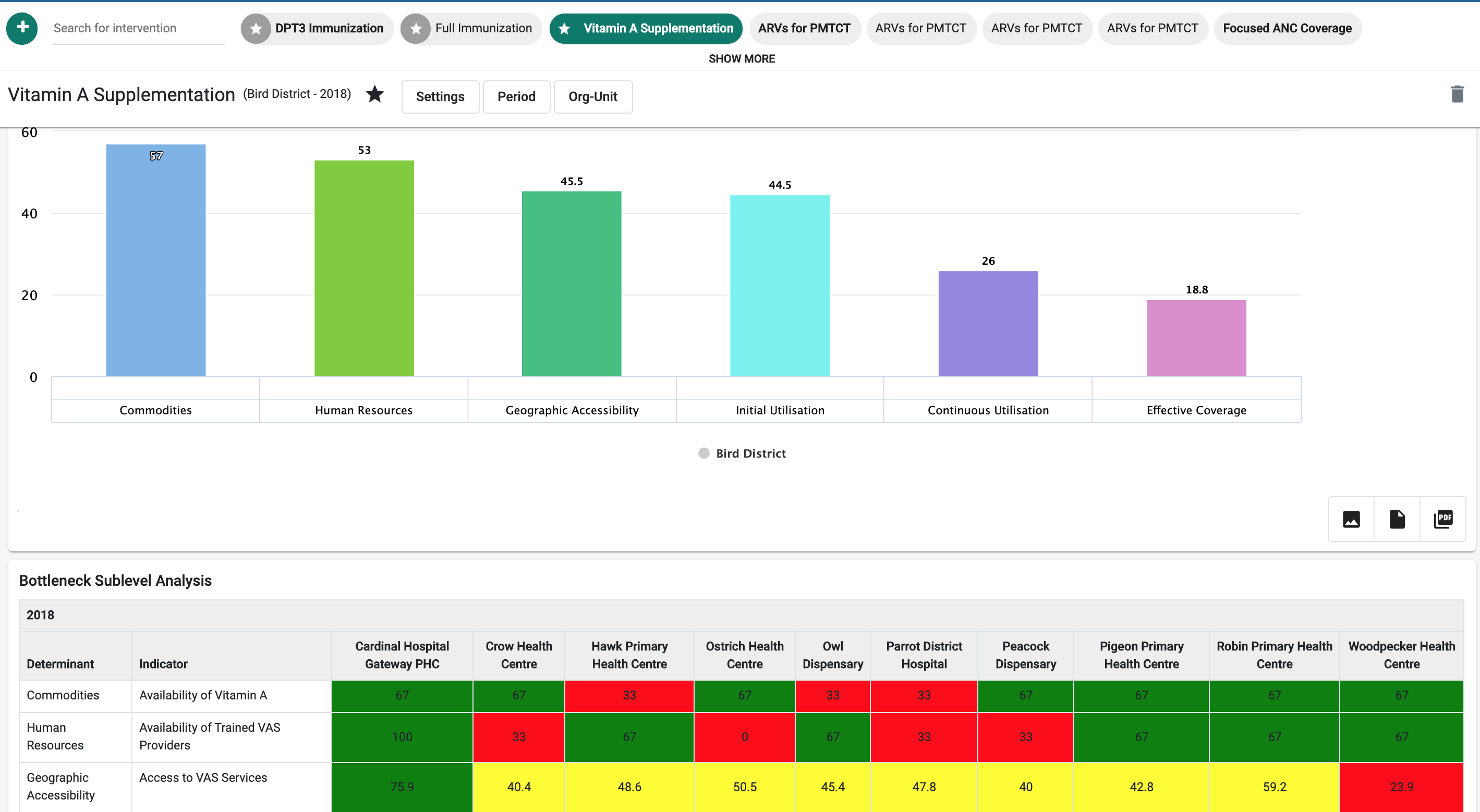
Task: Click the purple Continuous Utilisation bar
Action: [x=988, y=323]
